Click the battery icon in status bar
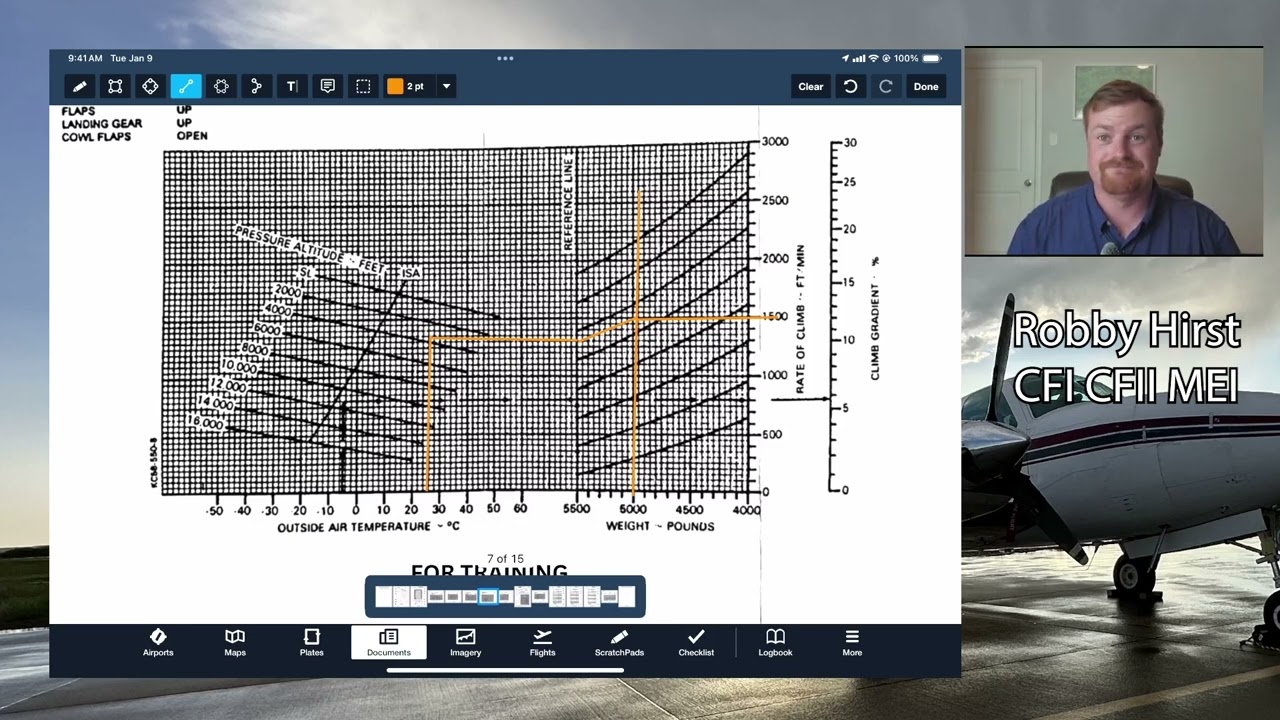 (931, 59)
